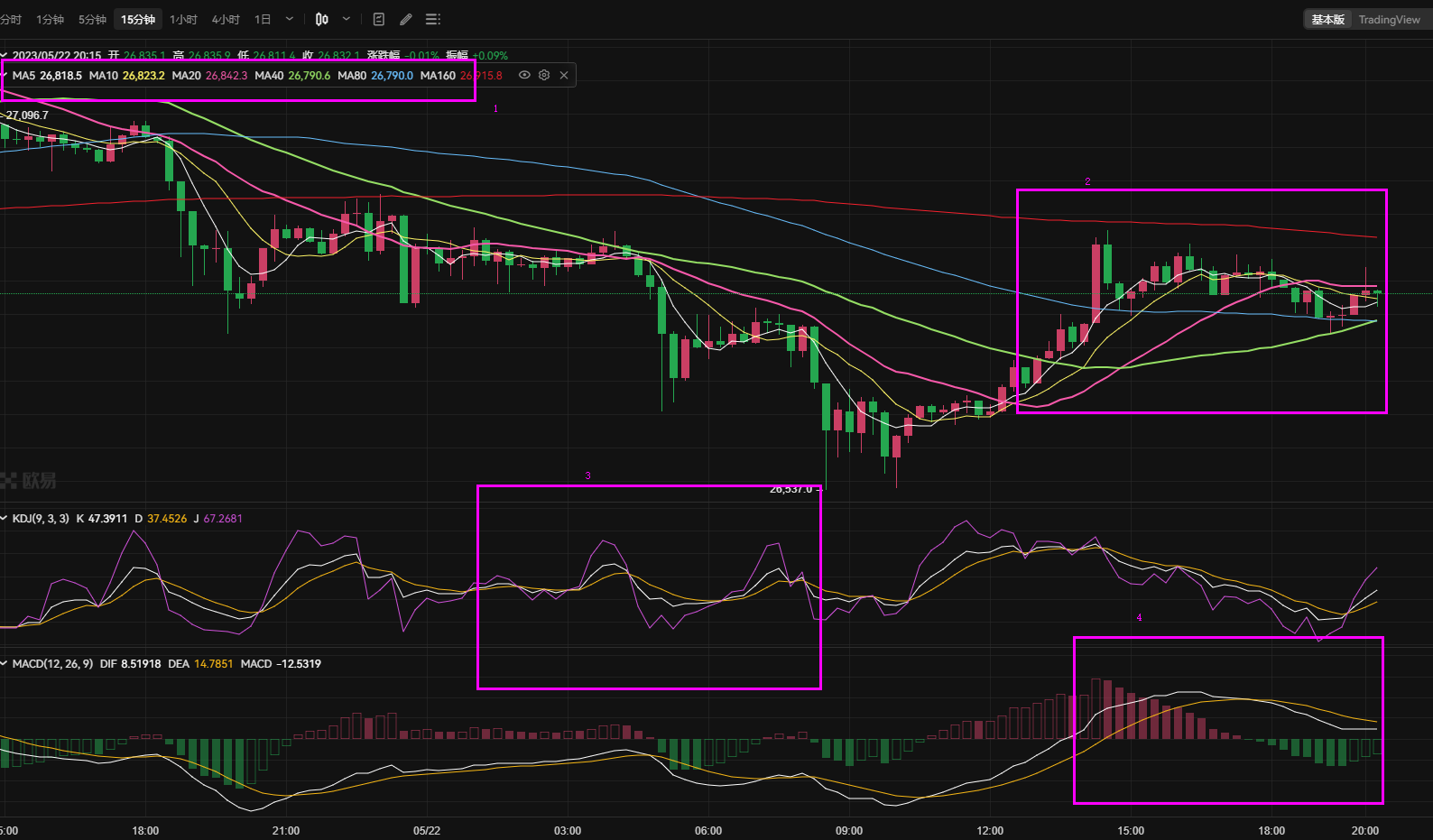Image resolution: width=1433 pixels, height=840 pixels.
Task: Switch to the 1分钟 timeframe
Action: [x=50, y=19]
